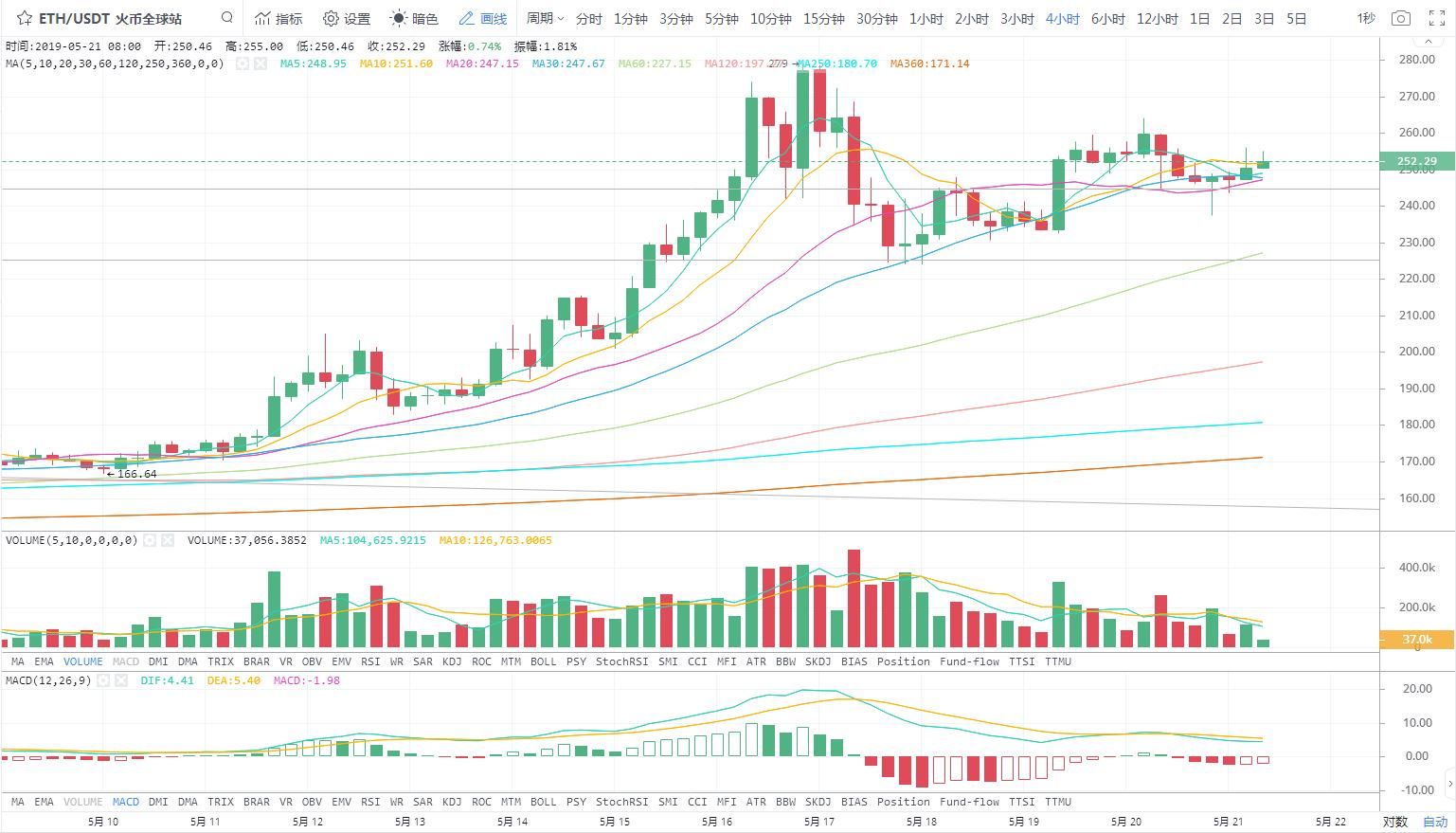Switch to 1分钟 interval

(x=630, y=18)
